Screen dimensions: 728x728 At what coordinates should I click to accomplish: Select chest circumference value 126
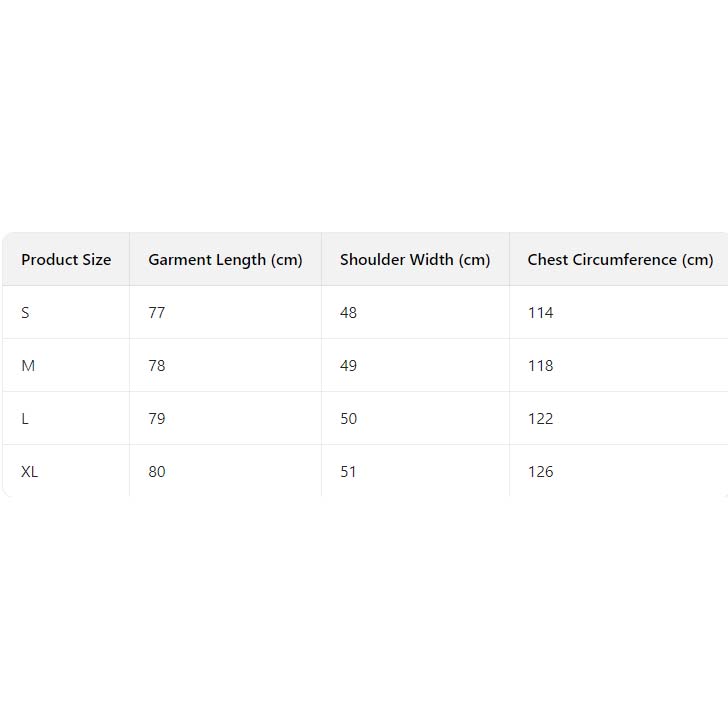click(540, 472)
